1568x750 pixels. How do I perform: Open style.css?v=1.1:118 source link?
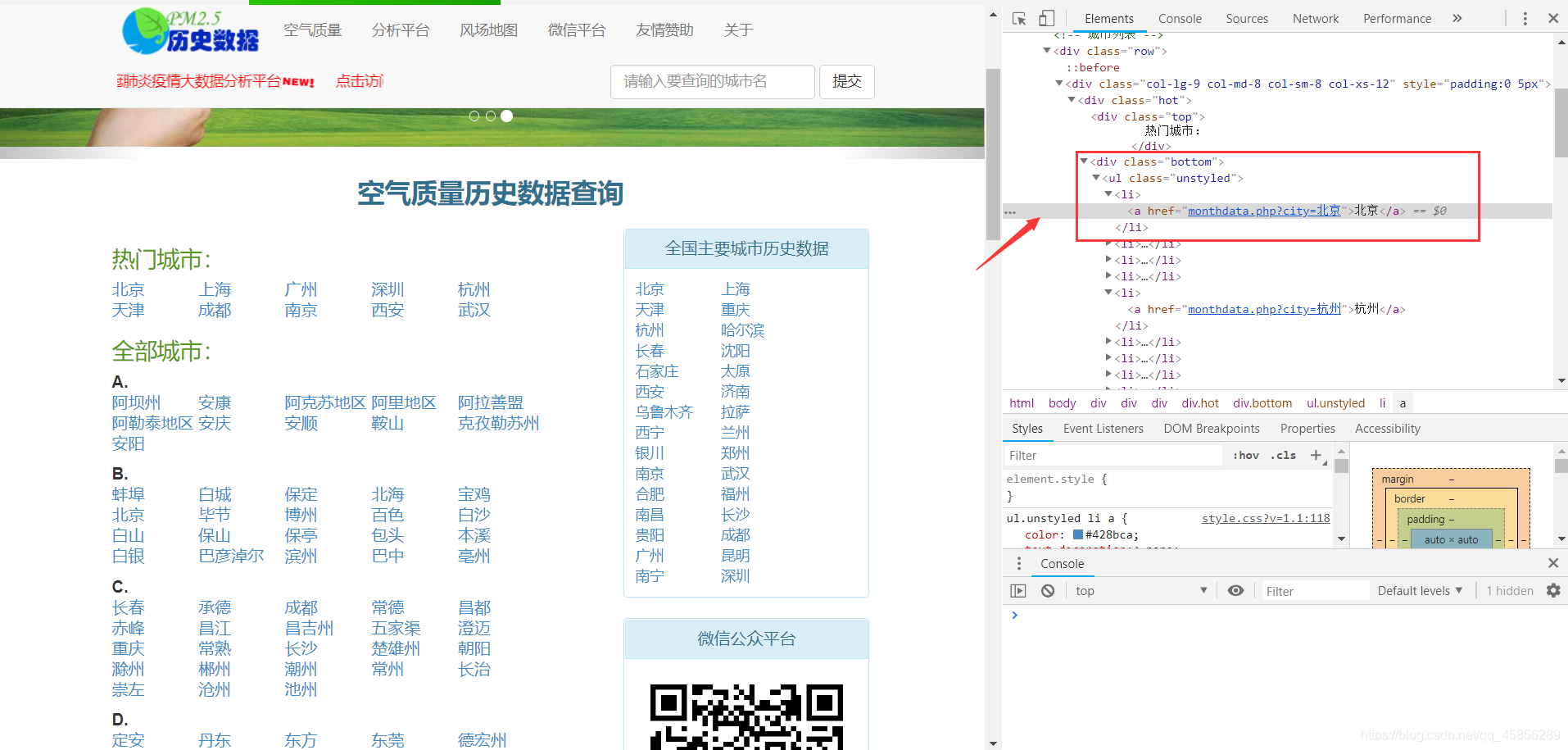coord(1266,518)
